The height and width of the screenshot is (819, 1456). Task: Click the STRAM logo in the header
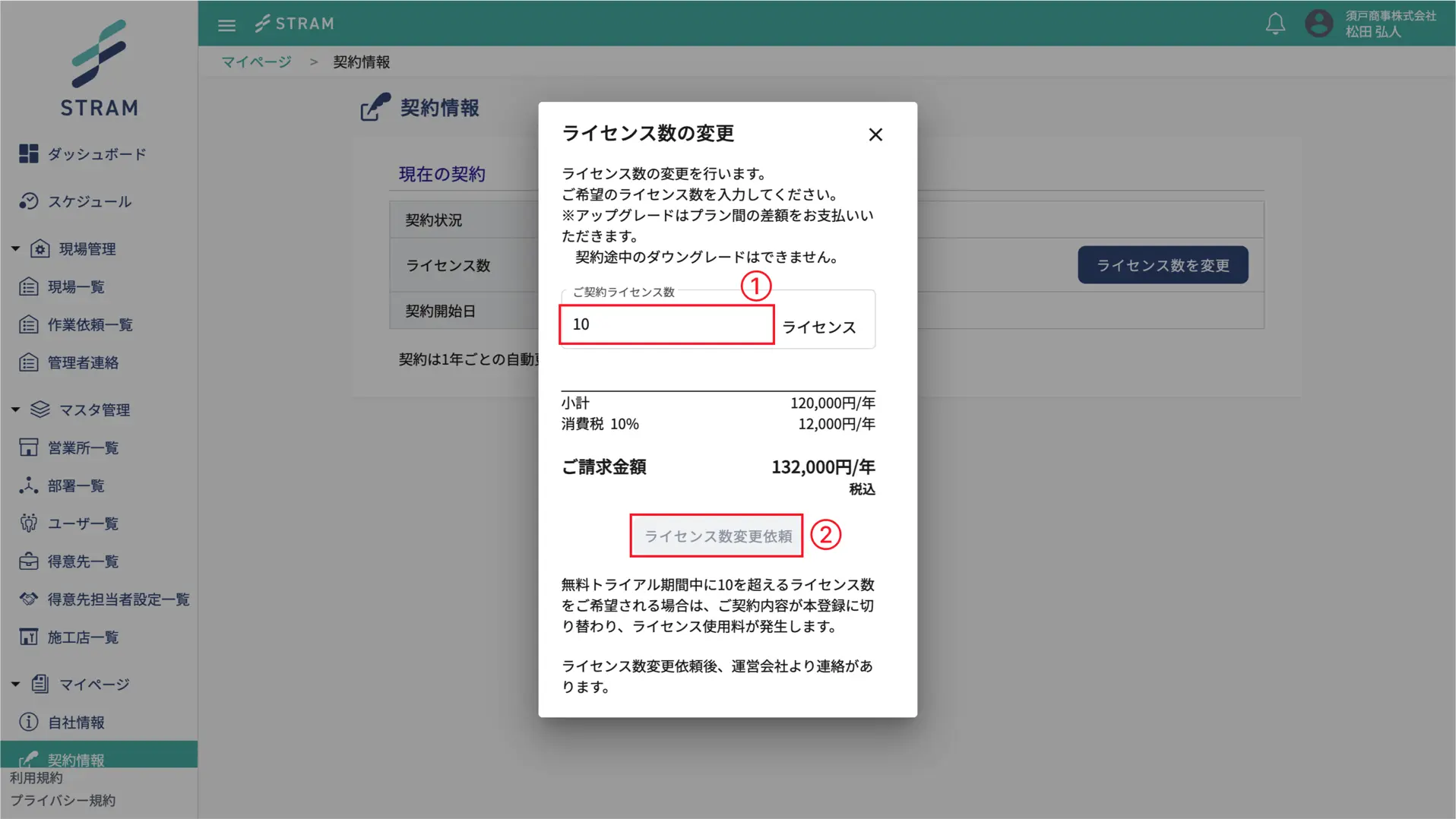(x=295, y=24)
